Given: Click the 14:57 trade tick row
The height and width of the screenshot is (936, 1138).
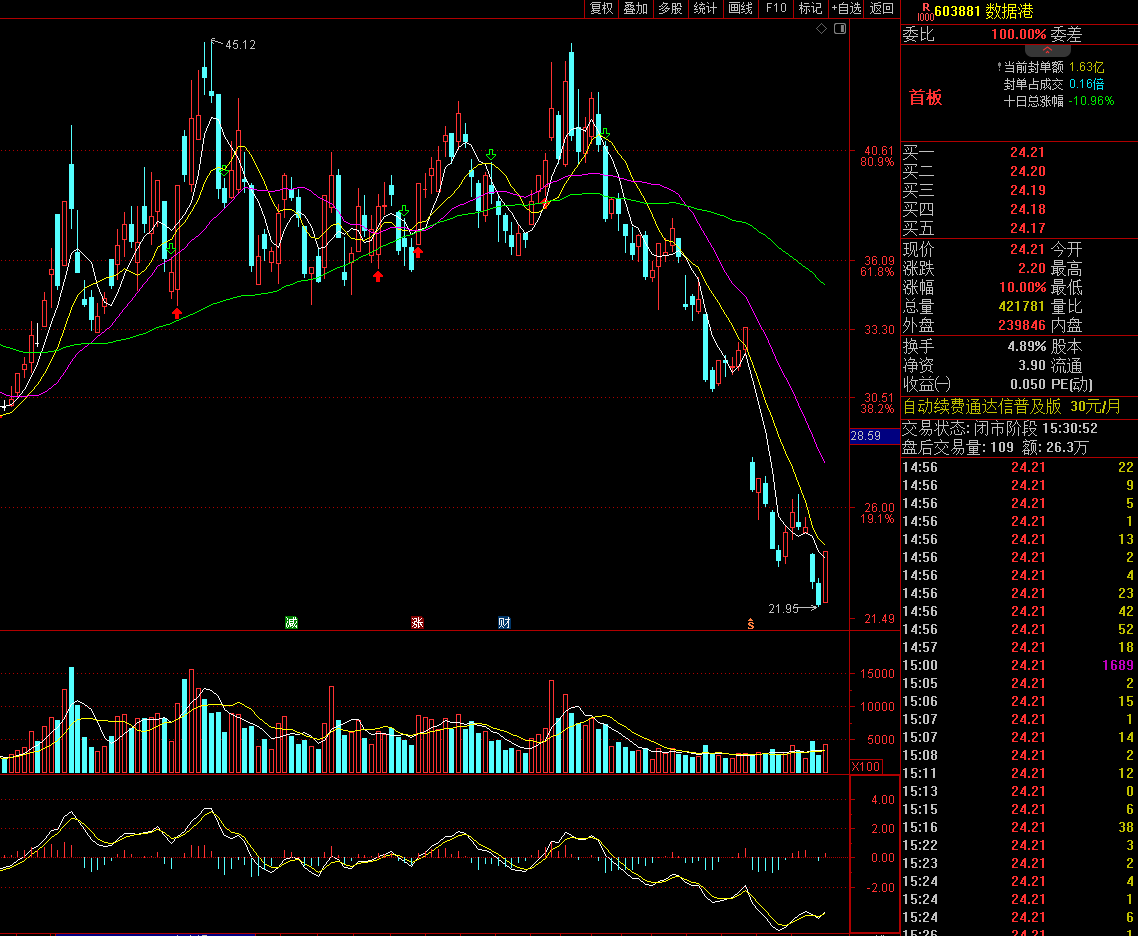Looking at the screenshot, I should click(x=1018, y=647).
